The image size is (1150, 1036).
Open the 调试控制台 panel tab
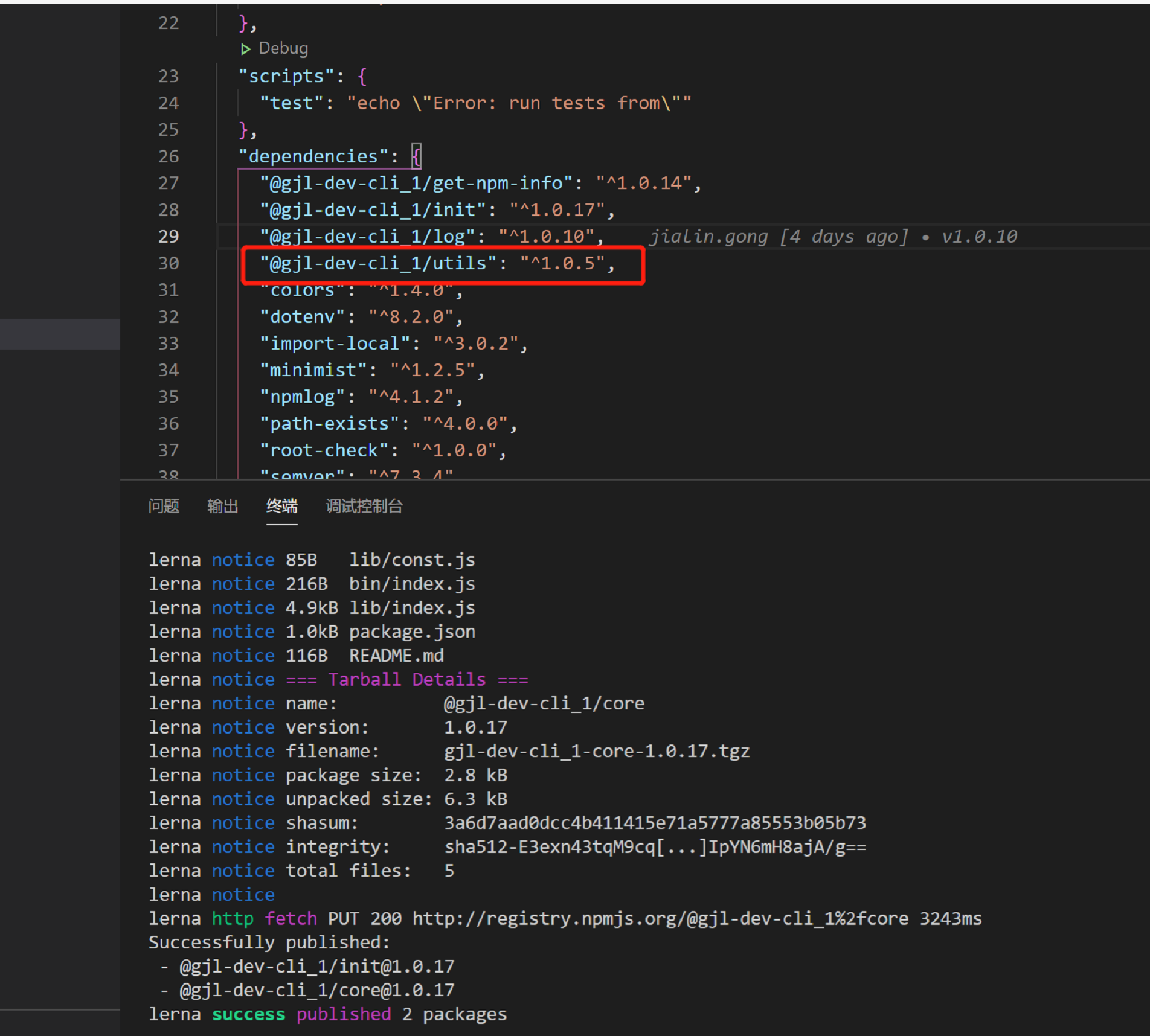point(364,506)
